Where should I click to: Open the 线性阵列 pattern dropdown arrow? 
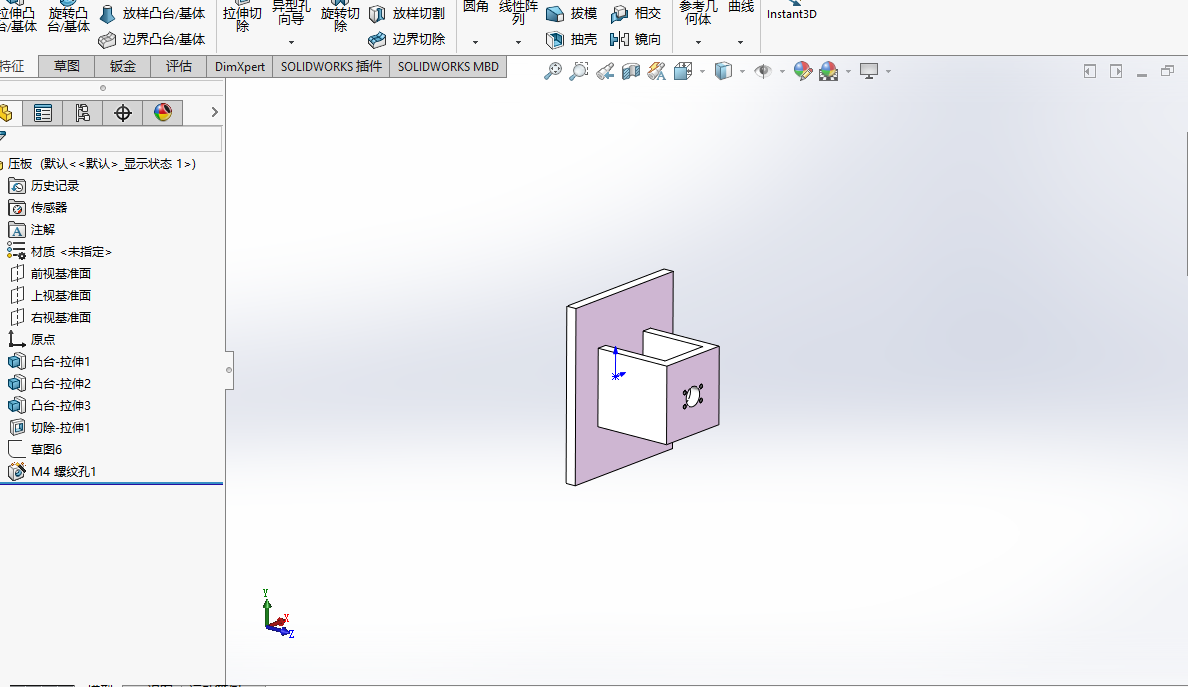pyautogui.click(x=518, y=42)
